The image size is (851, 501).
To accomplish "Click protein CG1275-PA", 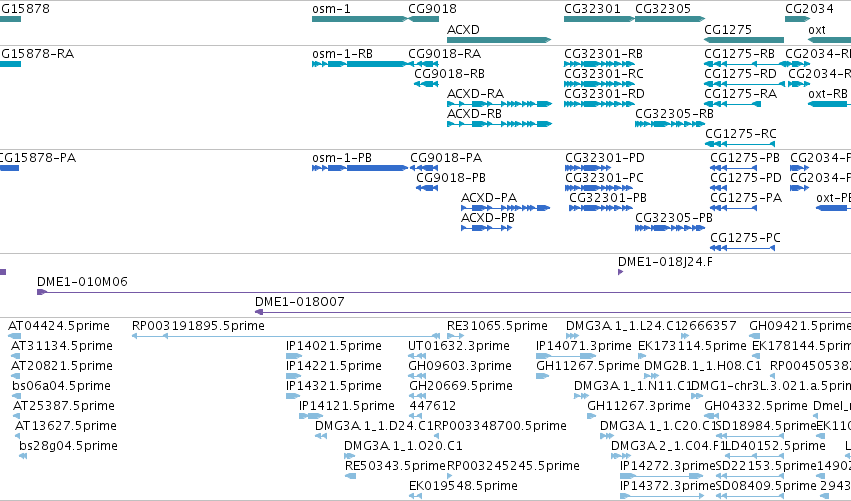I will click(733, 208).
